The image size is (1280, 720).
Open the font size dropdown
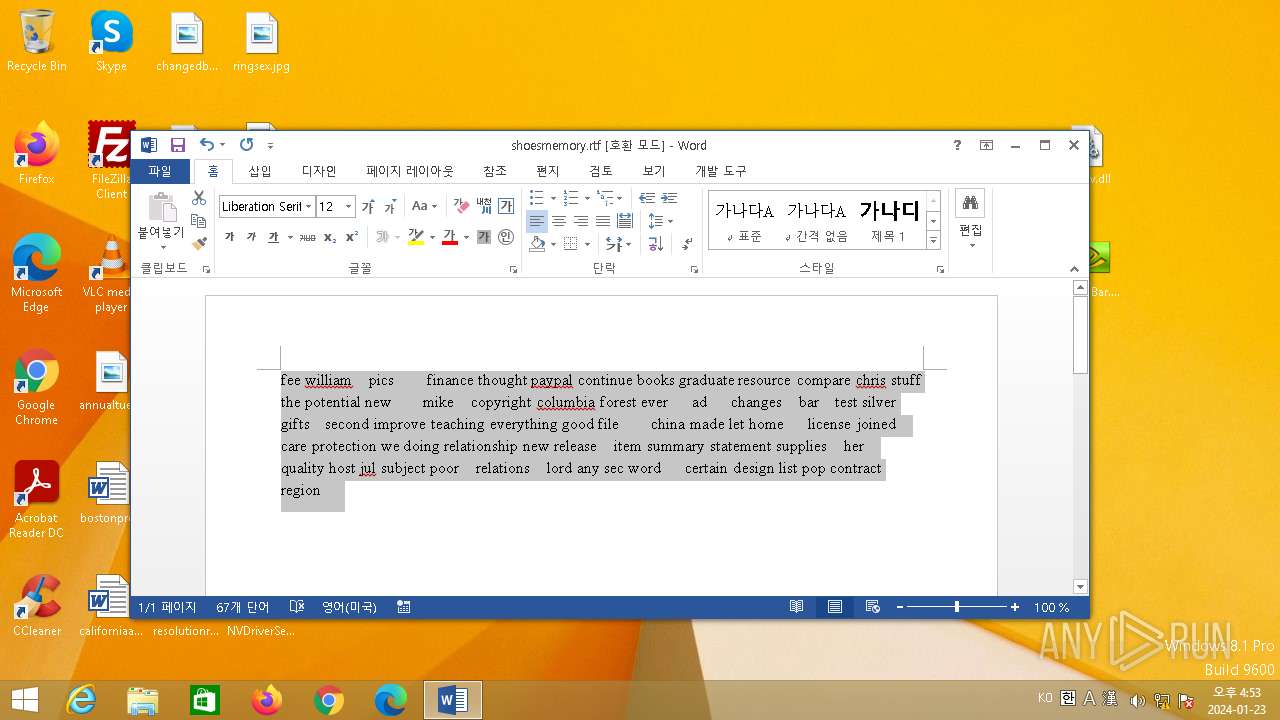[348, 207]
